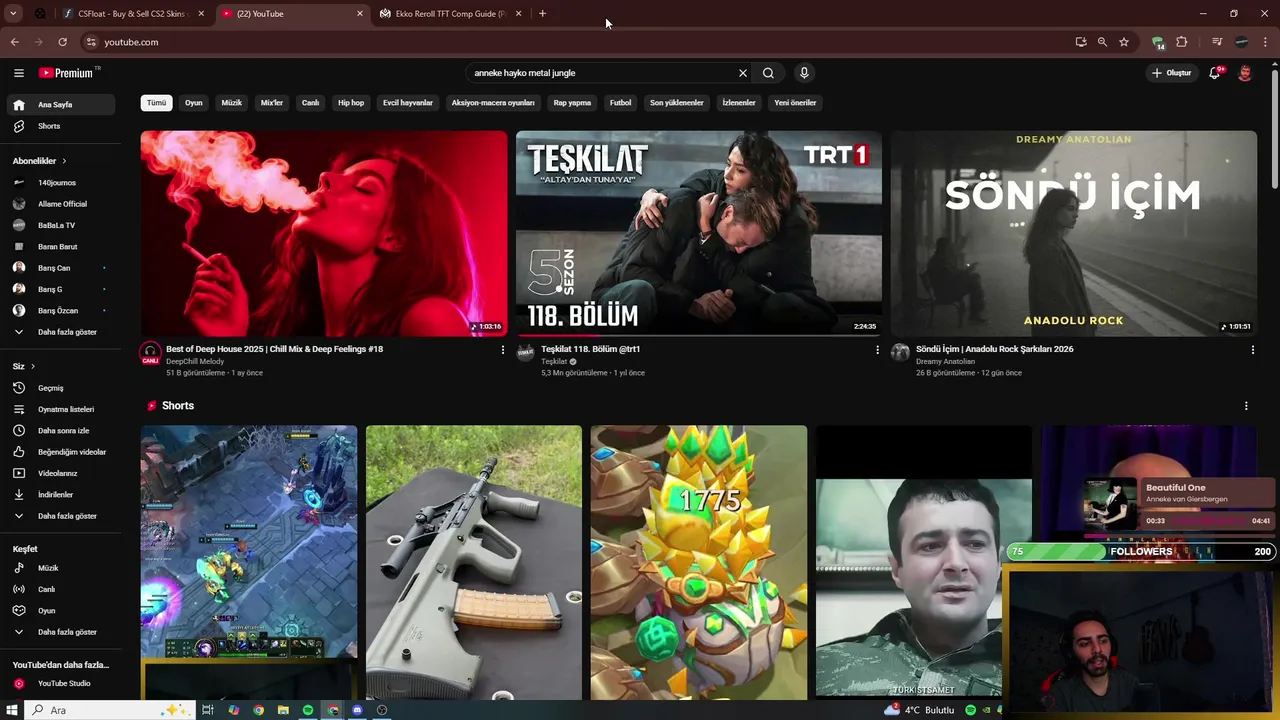The width and height of the screenshot is (1280, 720).
Task: Switch to Ekko Reroll TFT Comp tab
Action: click(451, 14)
